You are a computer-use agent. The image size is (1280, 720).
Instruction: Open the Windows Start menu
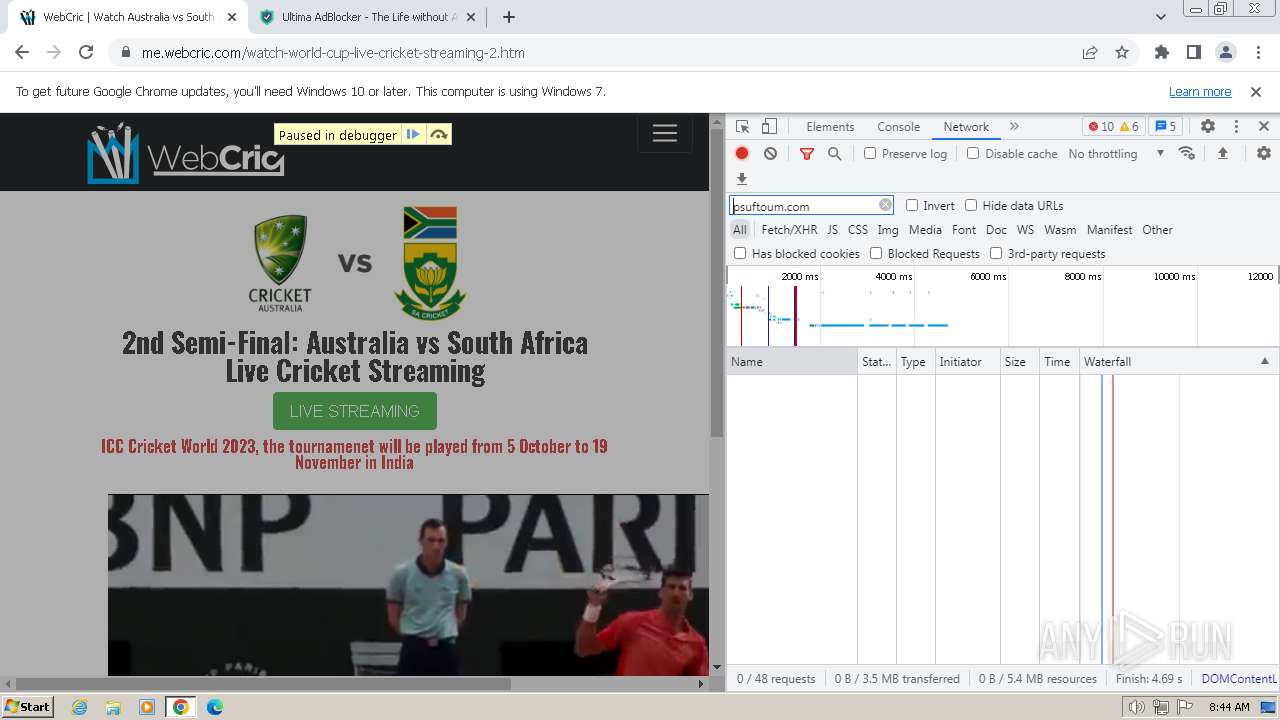(x=28, y=706)
